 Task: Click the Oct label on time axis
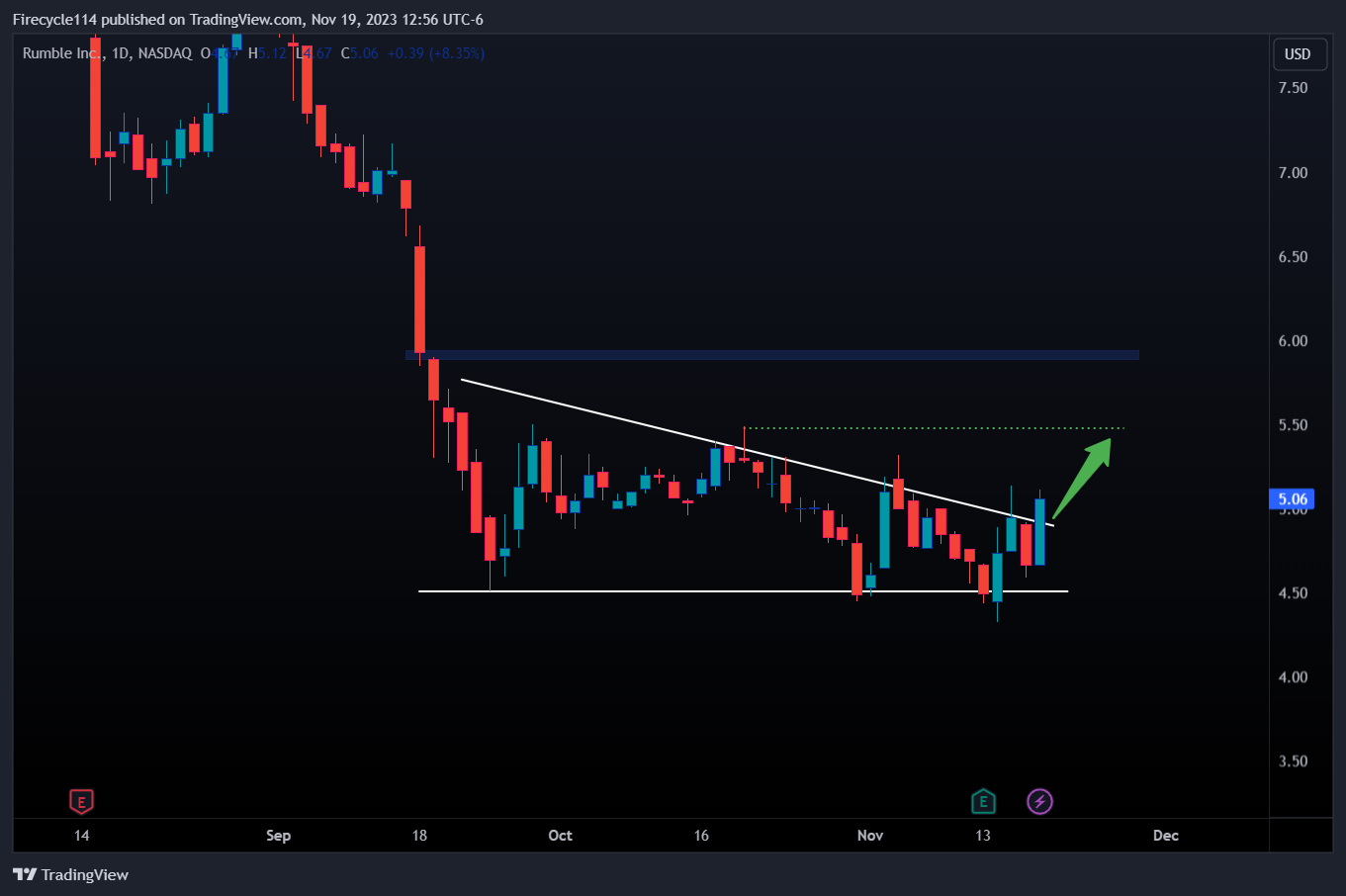click(560, 836)
